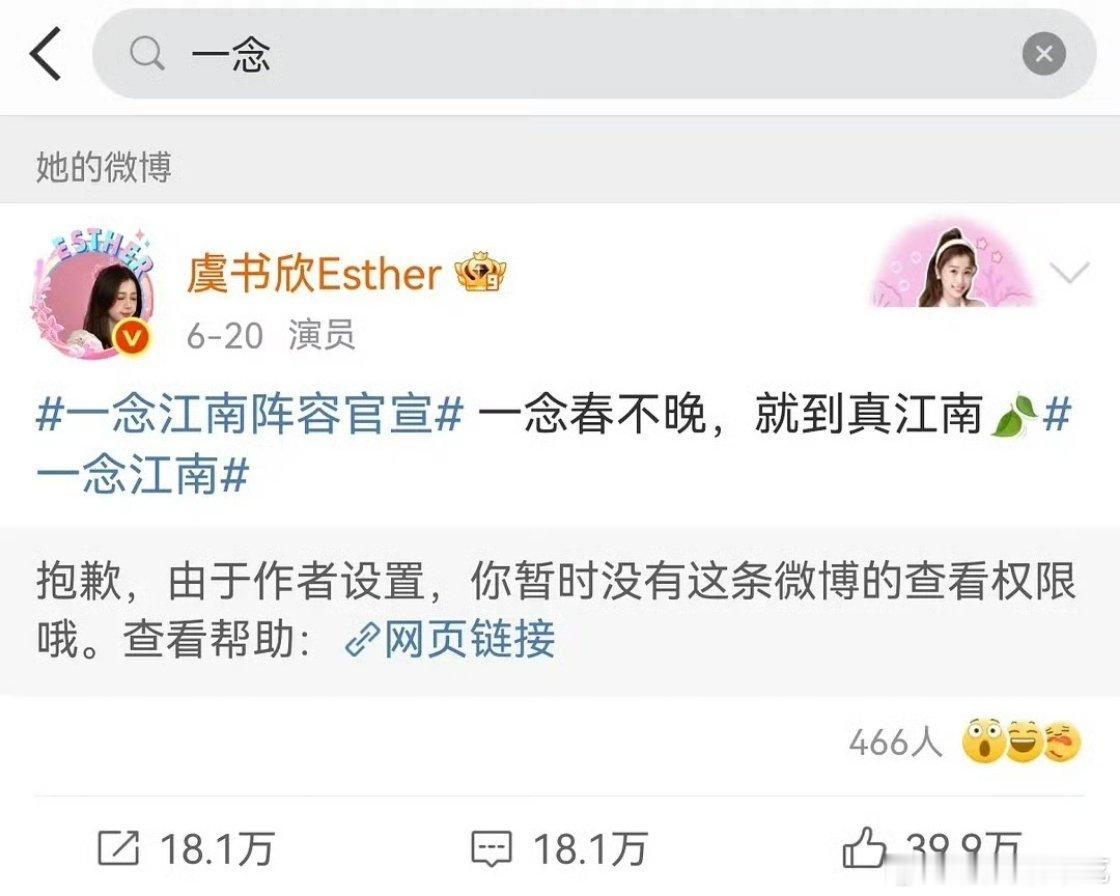Open hashtag #一念江南阵容官宣#

(250, 414)
